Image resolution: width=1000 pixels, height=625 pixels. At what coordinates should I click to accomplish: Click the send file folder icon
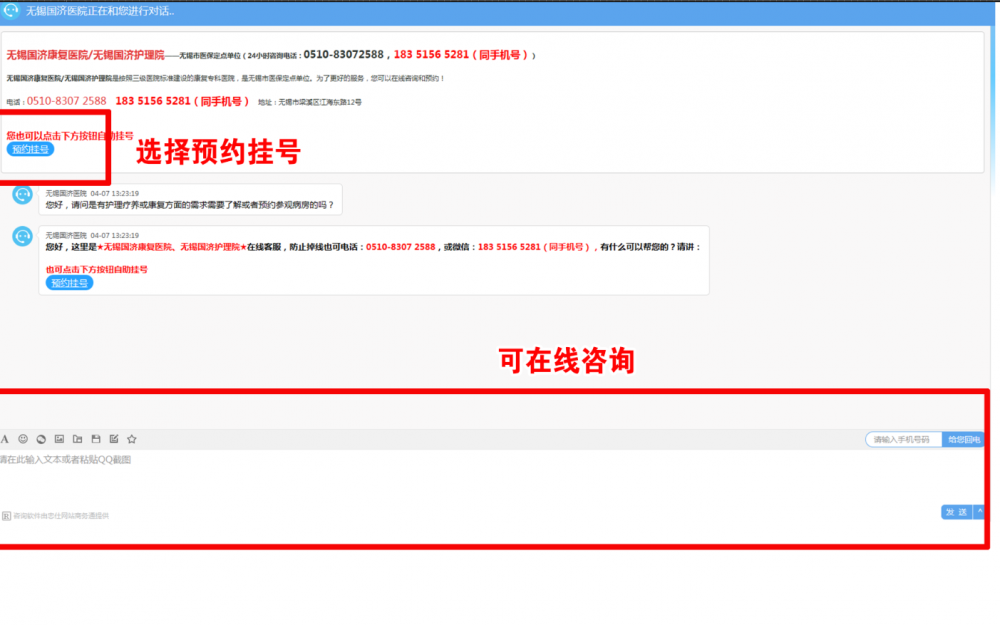pos(77,439)
